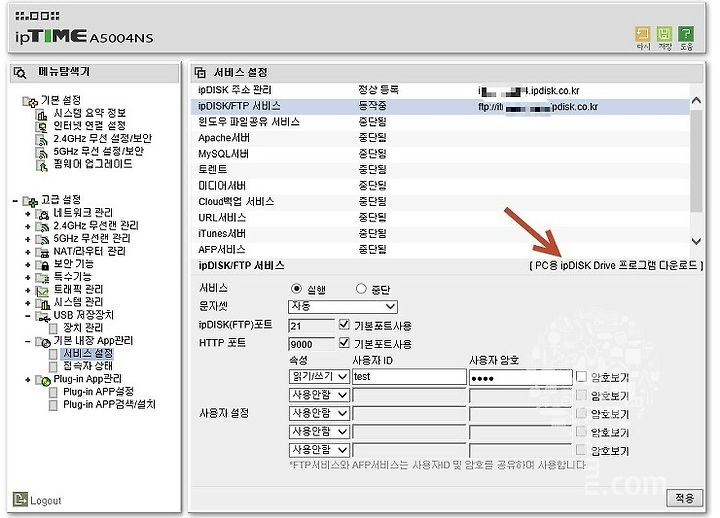Screen dimensions: 720x518
Task: Click the 기본 설정 folder gear icon
Action: tap(30, 101)
